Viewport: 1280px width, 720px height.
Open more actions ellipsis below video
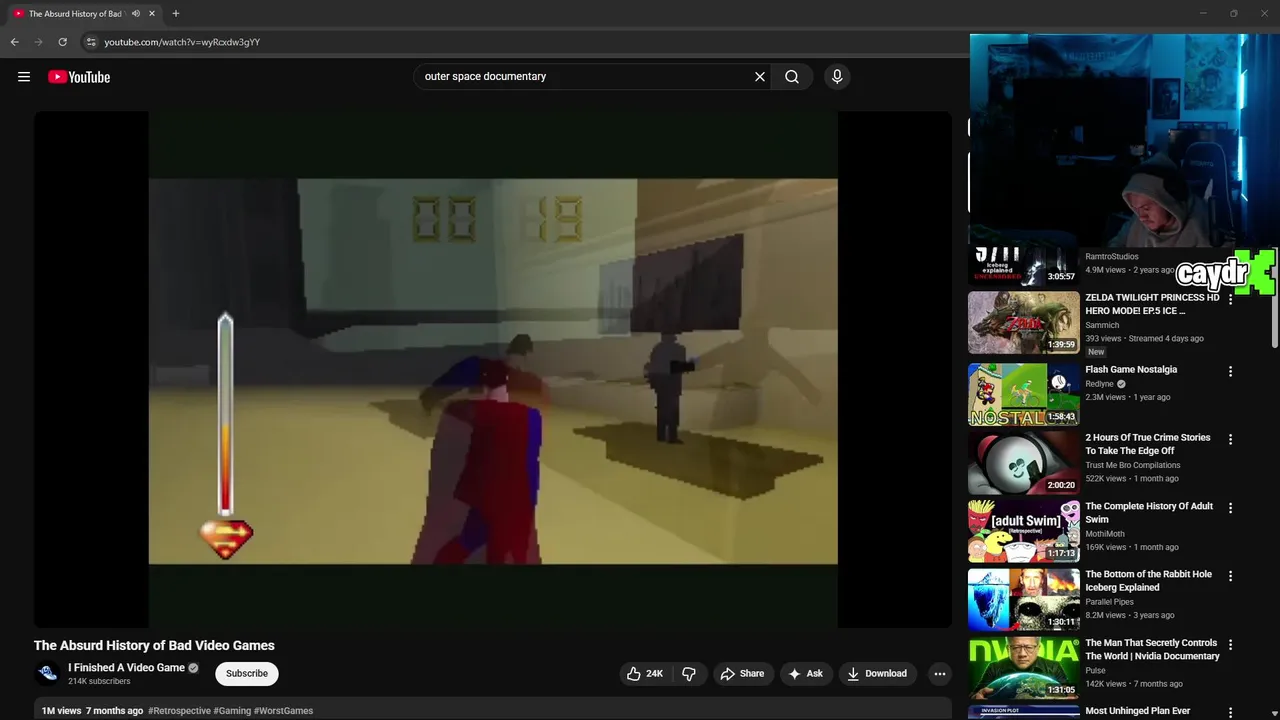tap(939, 674)
